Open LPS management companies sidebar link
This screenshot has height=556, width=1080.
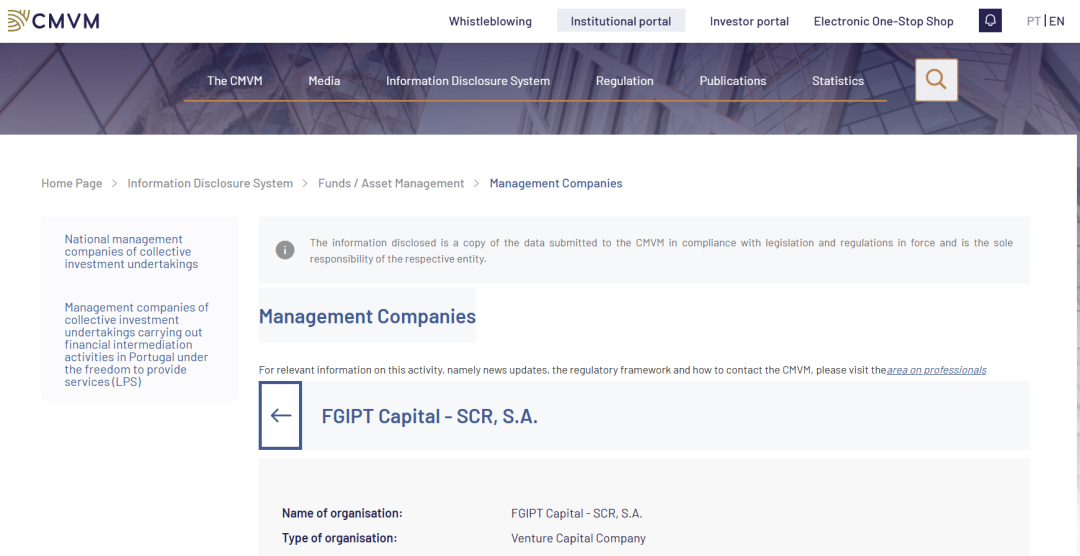tap(137, 344)
